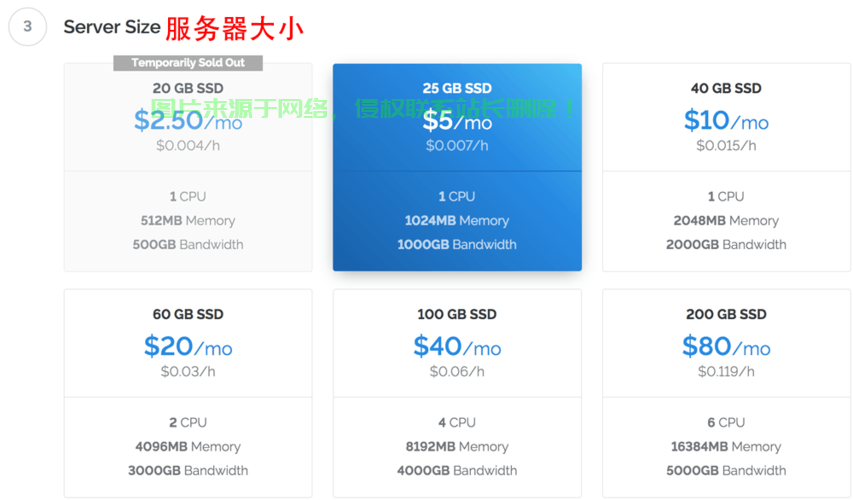
Task: Click the red 服务器大小 annotation text
Action: coord(234,28)
